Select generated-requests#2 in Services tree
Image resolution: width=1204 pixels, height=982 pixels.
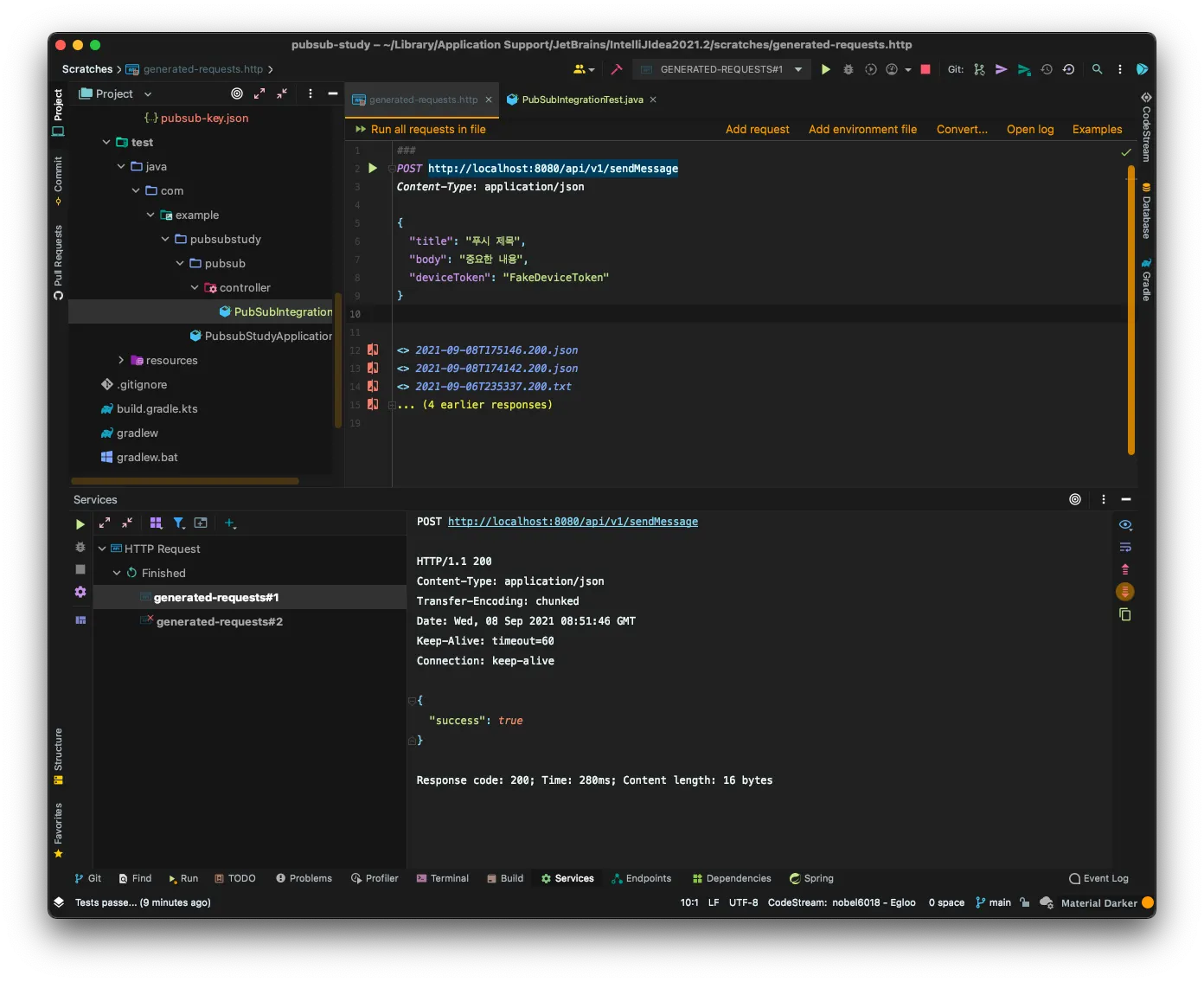[220, 621]
